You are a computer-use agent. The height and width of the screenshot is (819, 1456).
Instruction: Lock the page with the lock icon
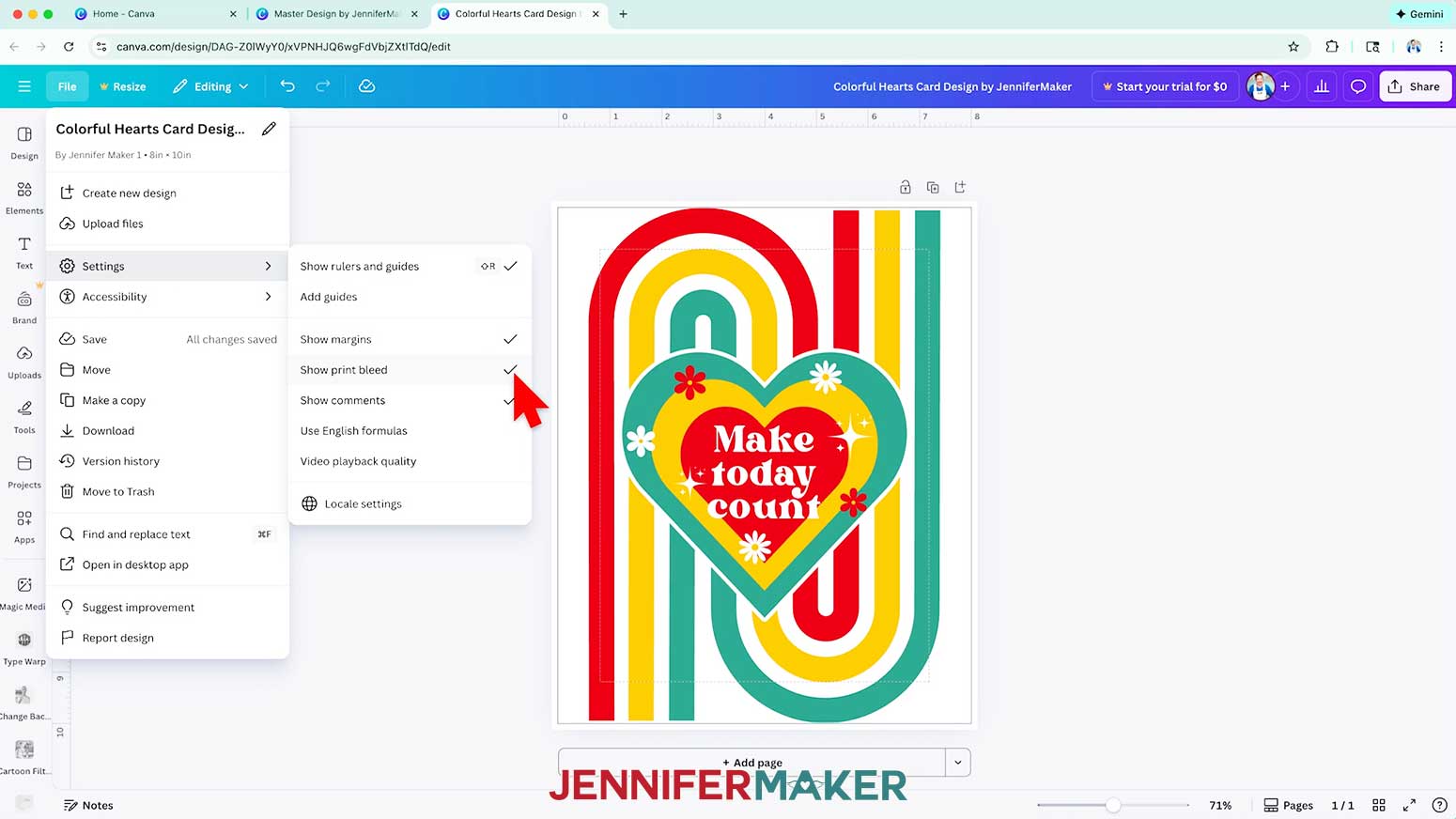(905, 187)
